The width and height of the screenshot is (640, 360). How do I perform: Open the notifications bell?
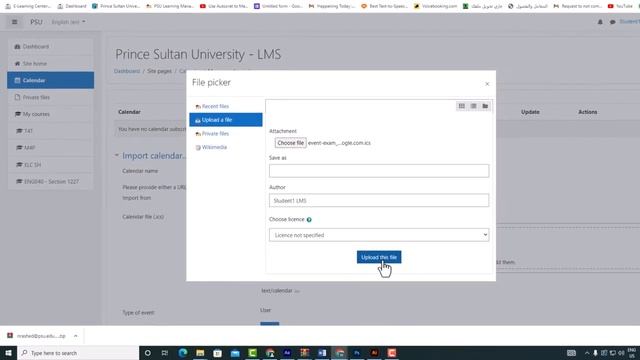[600, 22]
